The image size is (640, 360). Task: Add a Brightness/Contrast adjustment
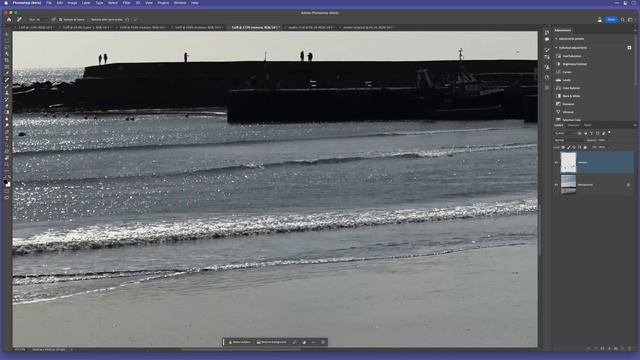click(x=571, y=64)
